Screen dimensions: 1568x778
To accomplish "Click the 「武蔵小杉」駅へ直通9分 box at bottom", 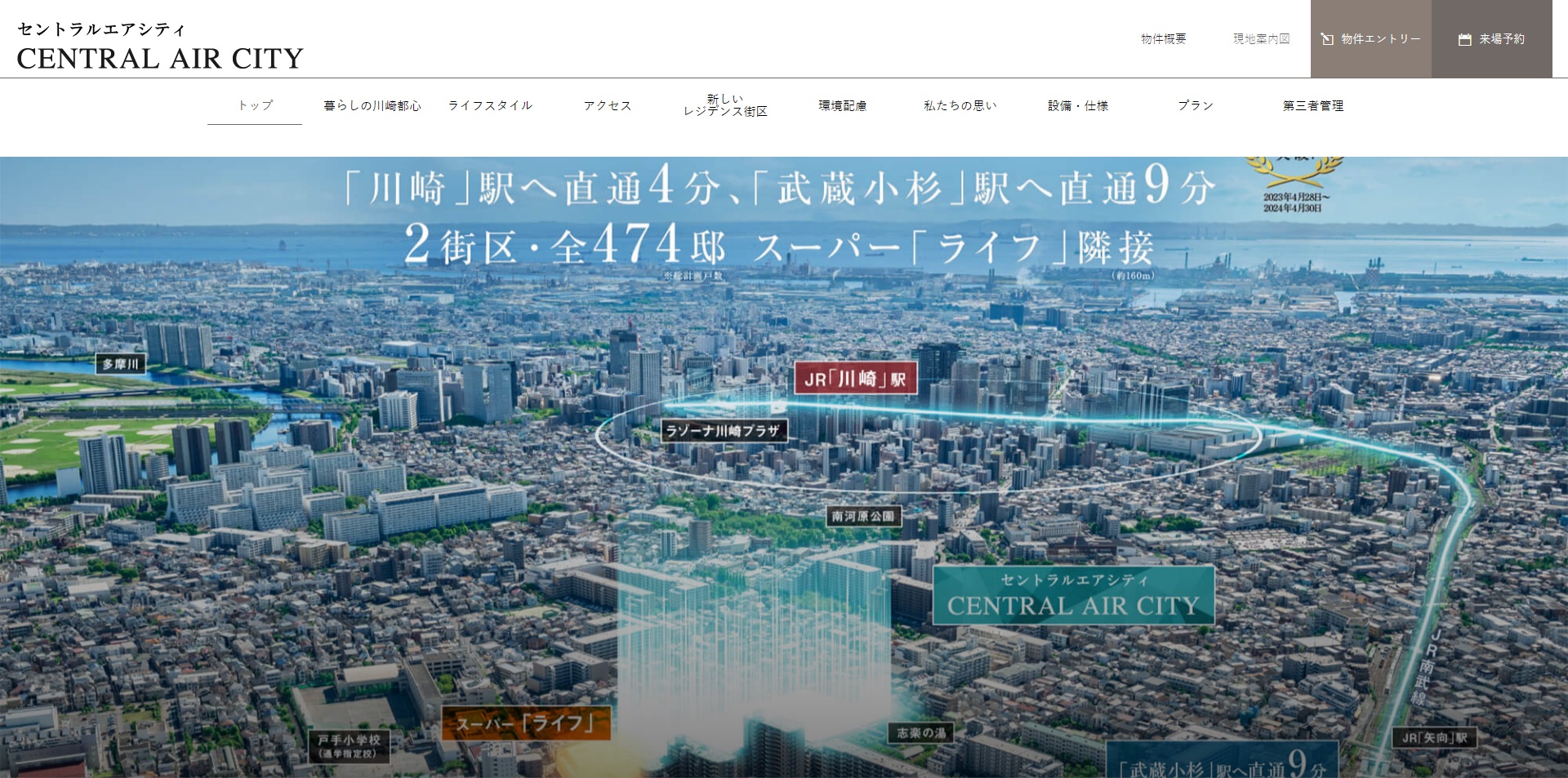I will (x=1223, y=760).
